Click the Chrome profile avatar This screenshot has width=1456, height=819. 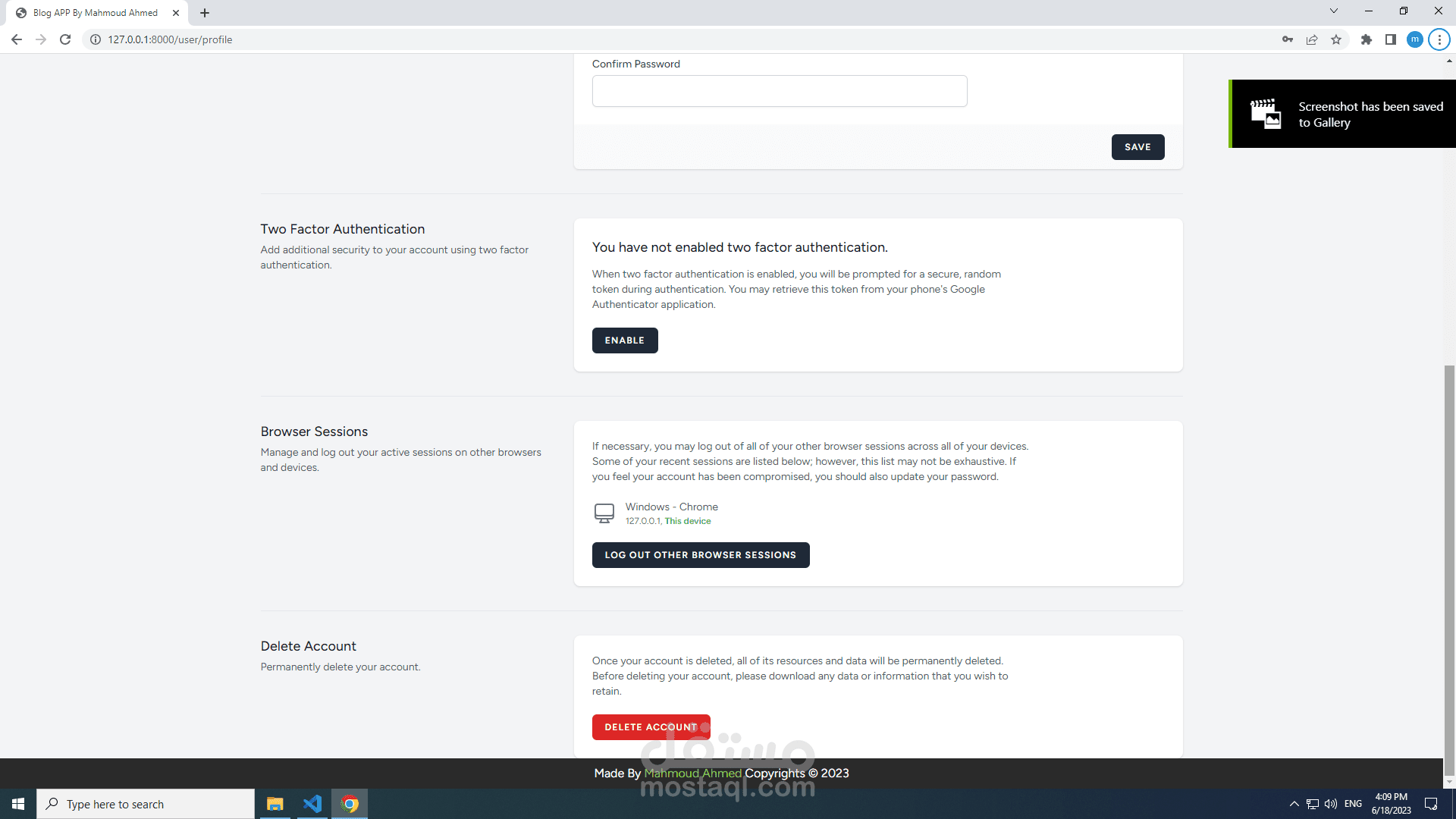(x=1415, y=39)
